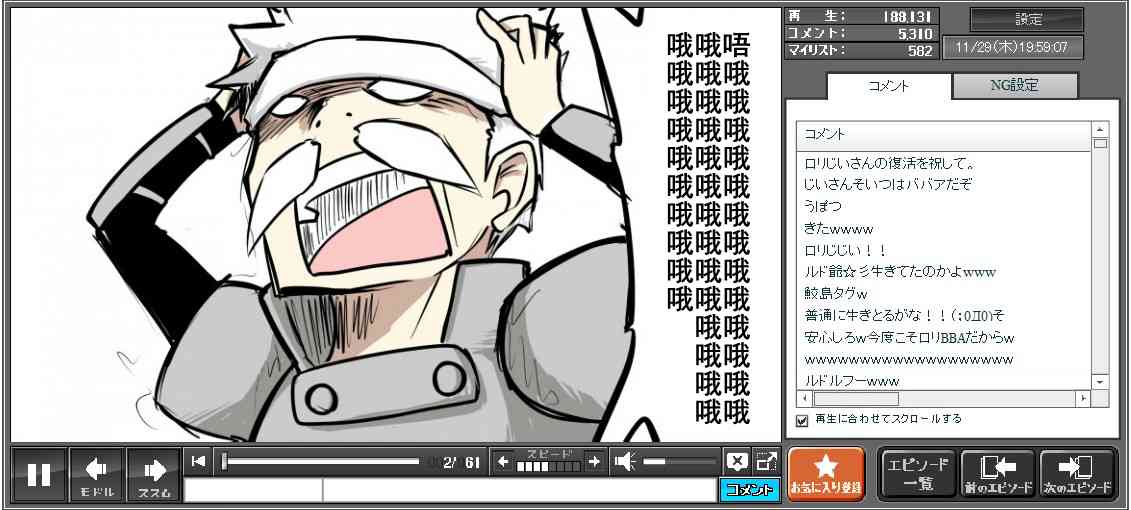The height and width of the screenshot is (510, 1131).
Task: Go to next episode (次のエピソード)
Action: tap(1077, 474)
